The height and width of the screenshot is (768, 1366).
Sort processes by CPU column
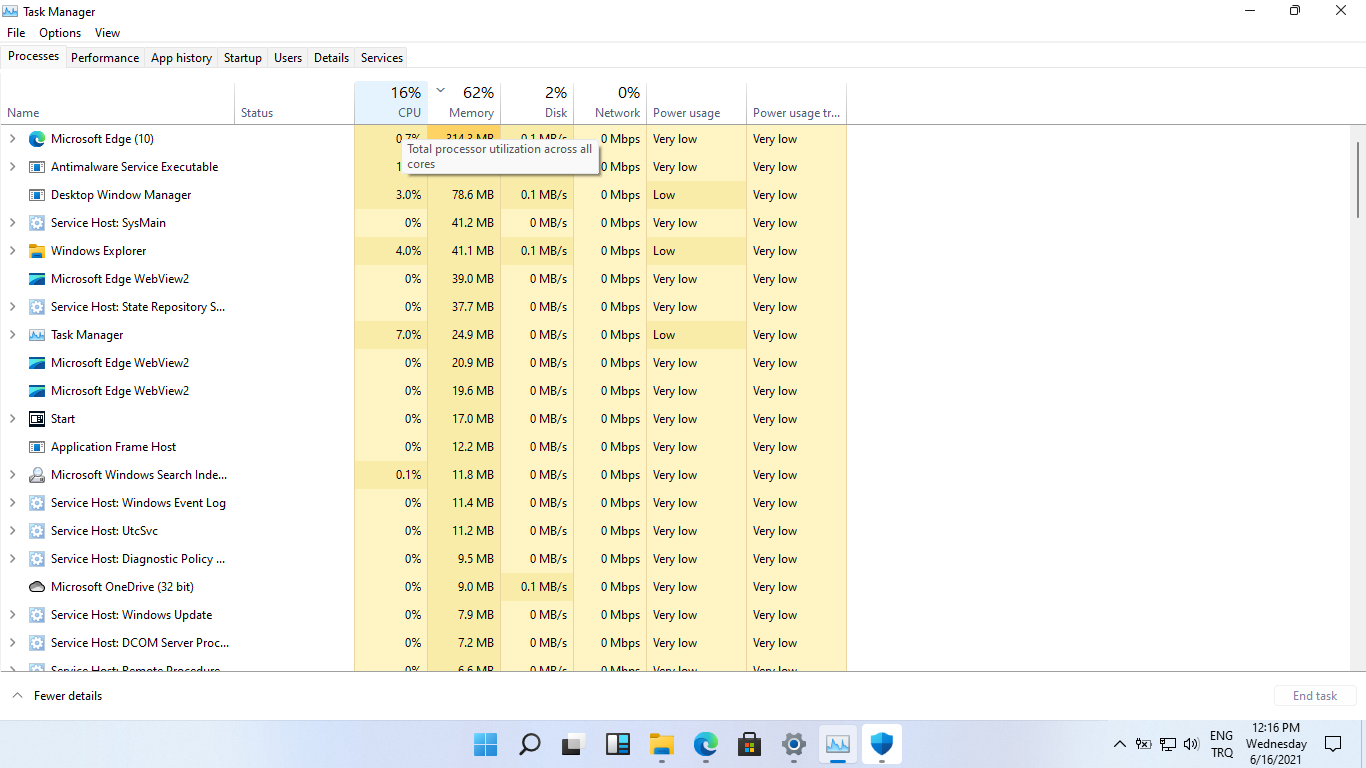[391, 103]
